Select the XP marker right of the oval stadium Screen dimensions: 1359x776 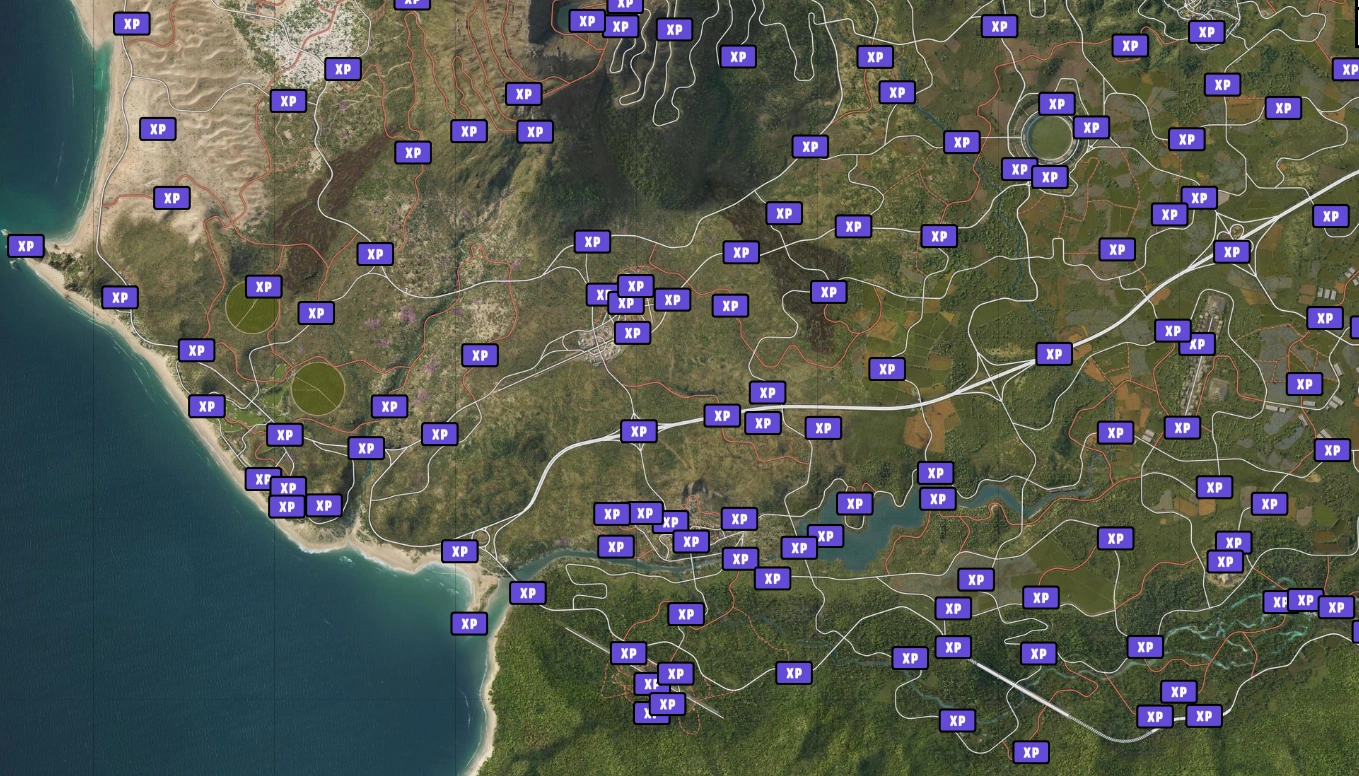pos(1090,128)
